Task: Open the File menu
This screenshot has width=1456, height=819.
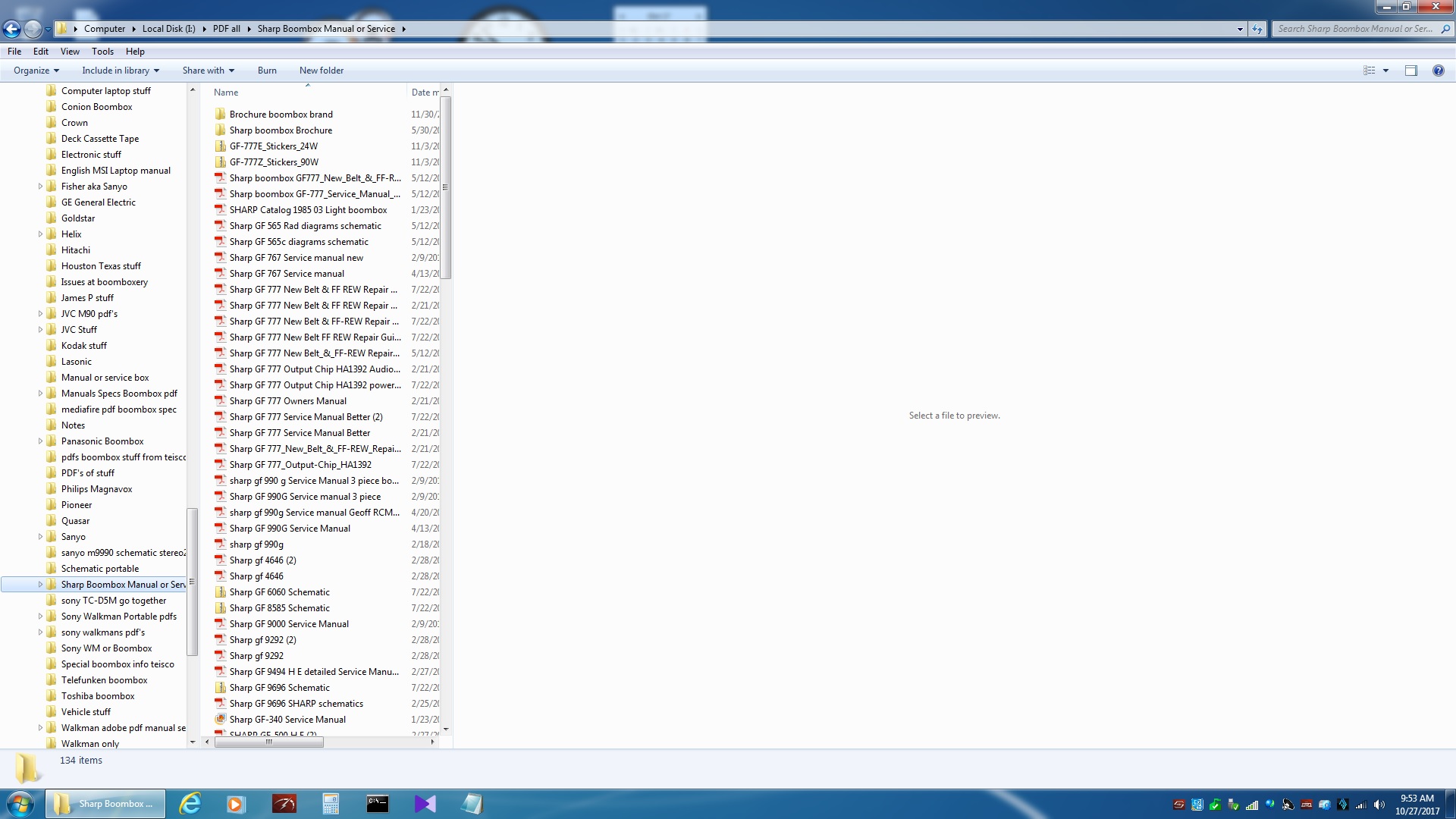Action: point(14,52)
